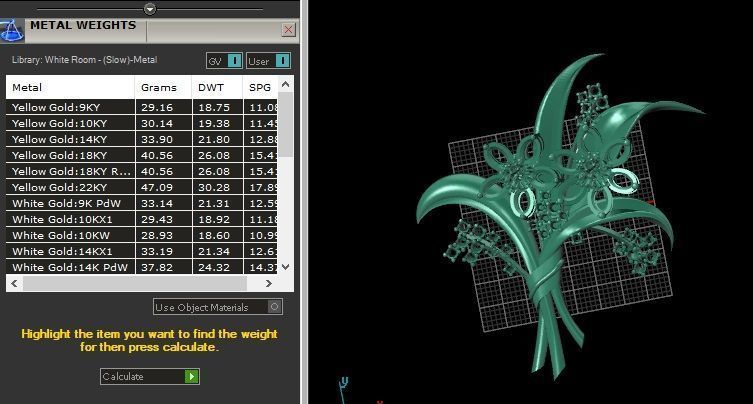Click the table scroll up arrow
753x404 pixels.
click(x=285, y=84)
